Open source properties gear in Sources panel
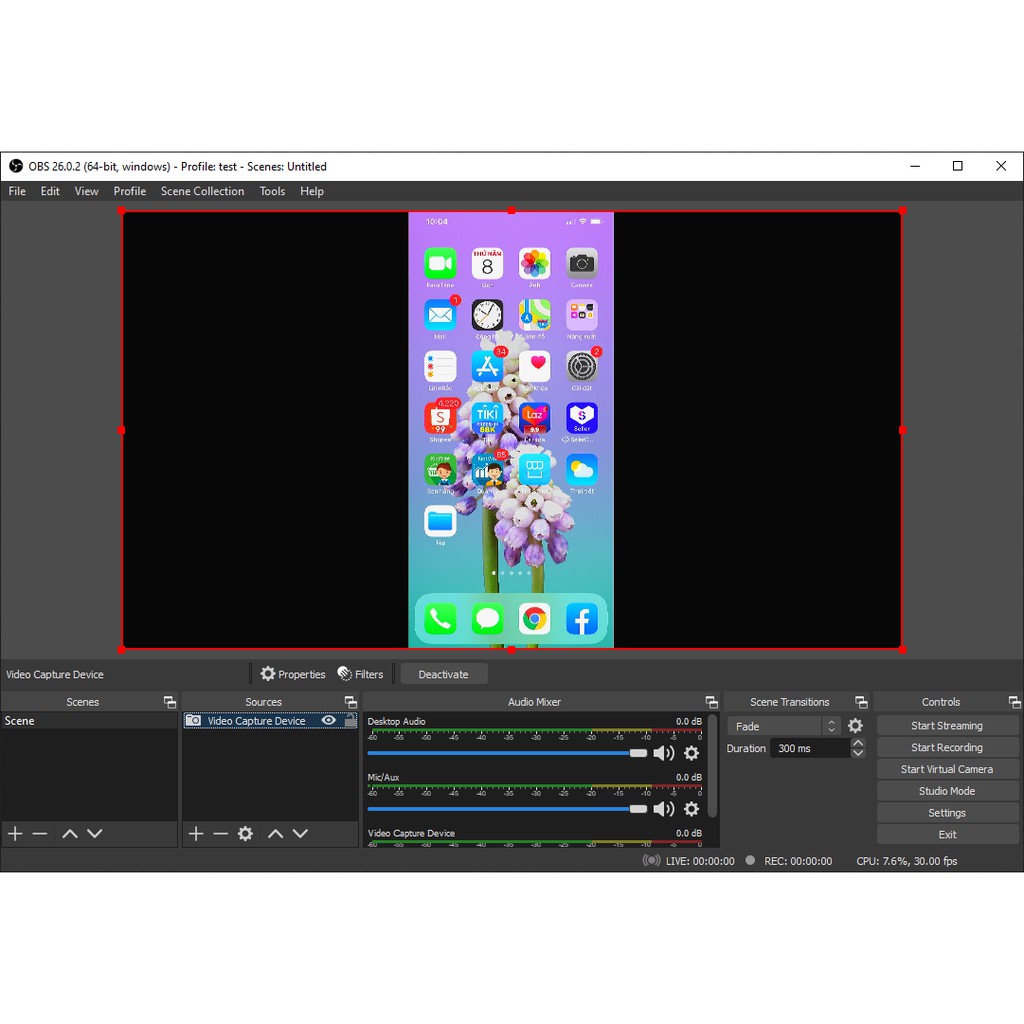The image size is (1024, 1024). (x=245, y=833)
